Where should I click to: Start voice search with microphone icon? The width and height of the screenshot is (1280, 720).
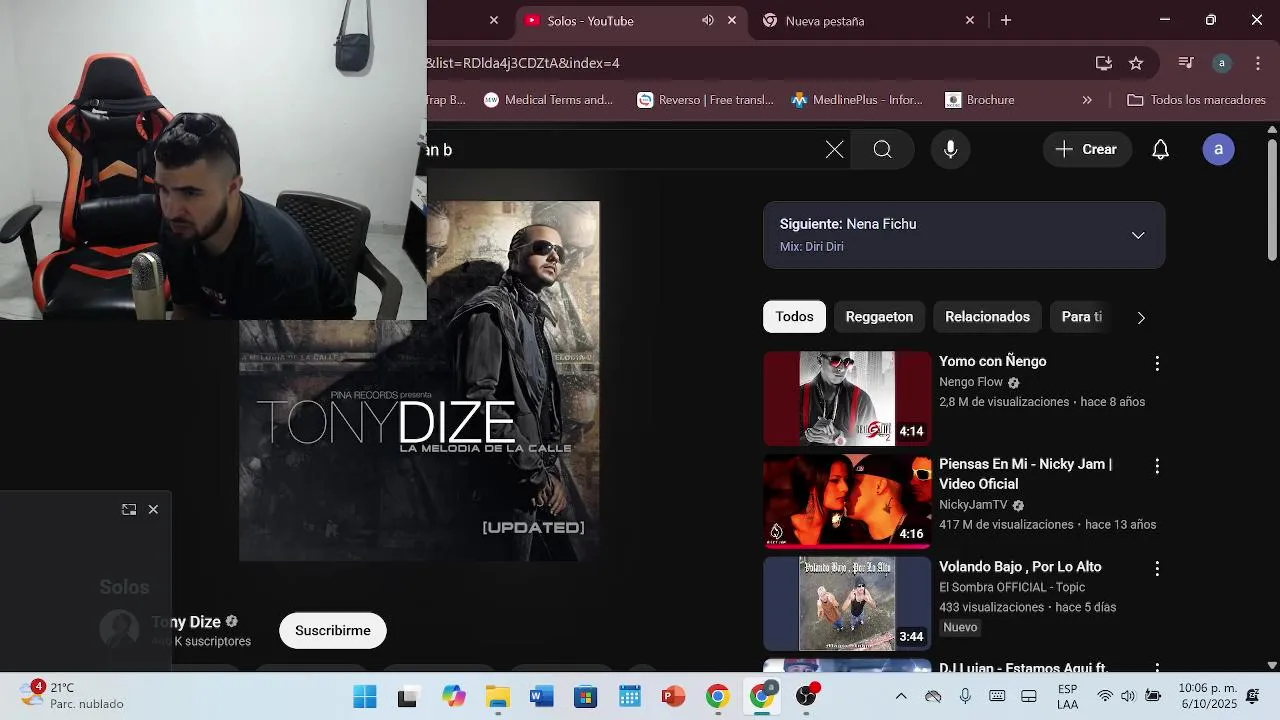[x=950, y=150]
